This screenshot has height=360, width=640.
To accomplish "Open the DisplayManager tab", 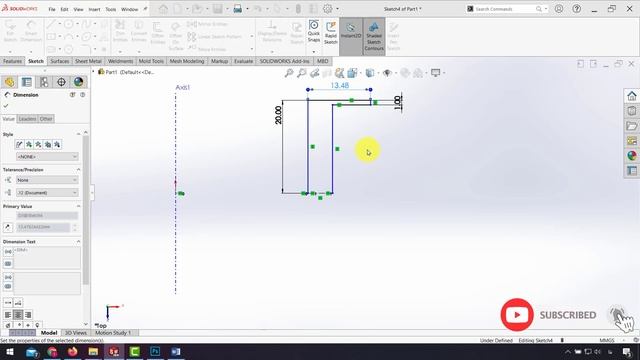I will pyautogui.click(x=78, y=82).
